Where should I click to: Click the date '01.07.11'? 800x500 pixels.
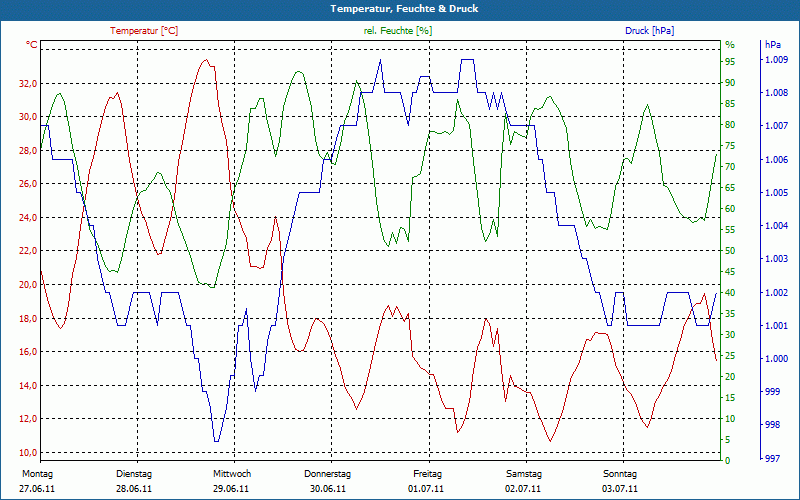426,489
